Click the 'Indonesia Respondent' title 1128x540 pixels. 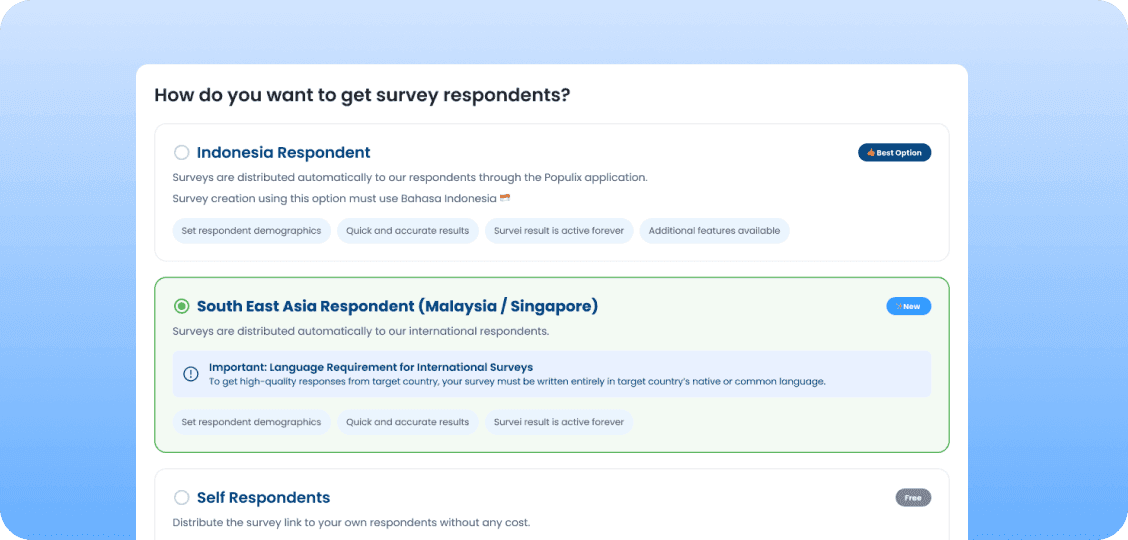[x=283, y=152]
